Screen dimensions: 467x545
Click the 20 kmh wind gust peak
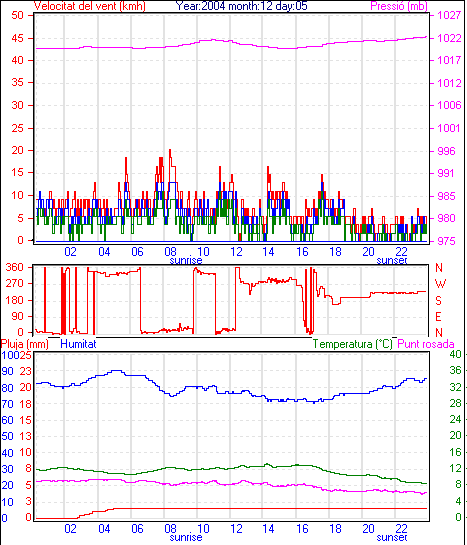pyautogui.click(x=170, y=150)
